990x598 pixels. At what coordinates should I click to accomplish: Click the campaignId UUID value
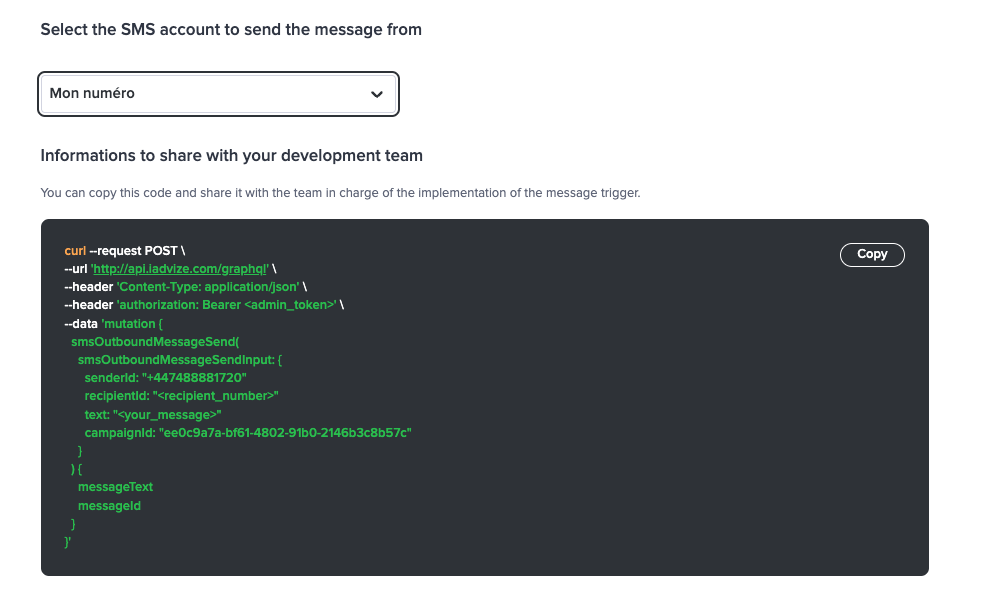point(285,433)
